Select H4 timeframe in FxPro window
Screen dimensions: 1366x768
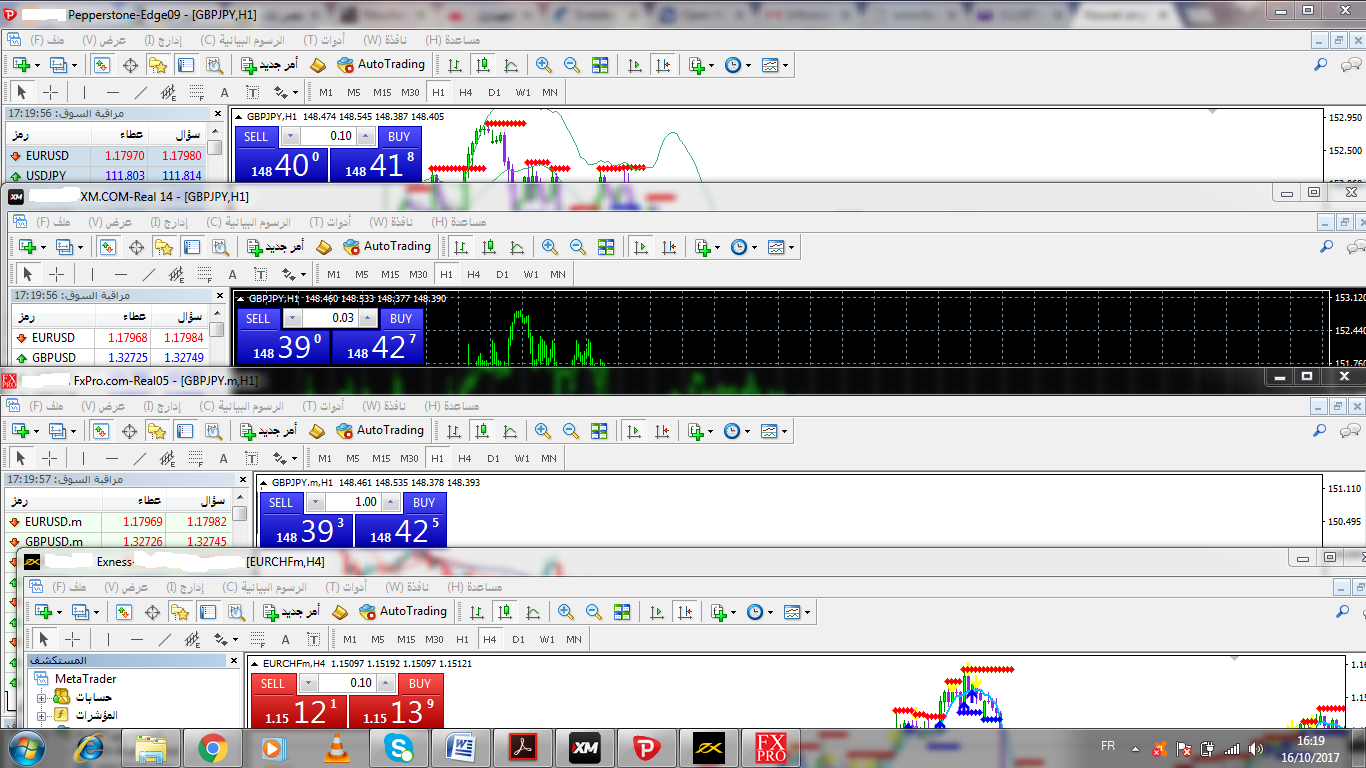click(465, 458)
